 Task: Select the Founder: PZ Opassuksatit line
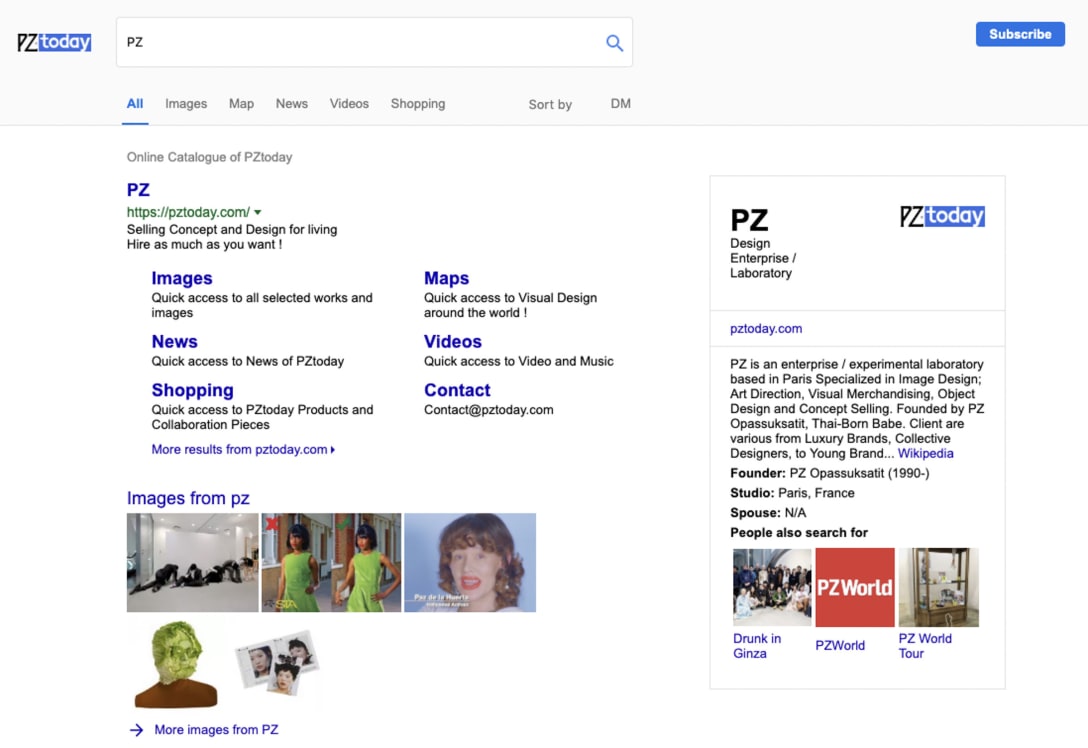click(x=829, y=473)
